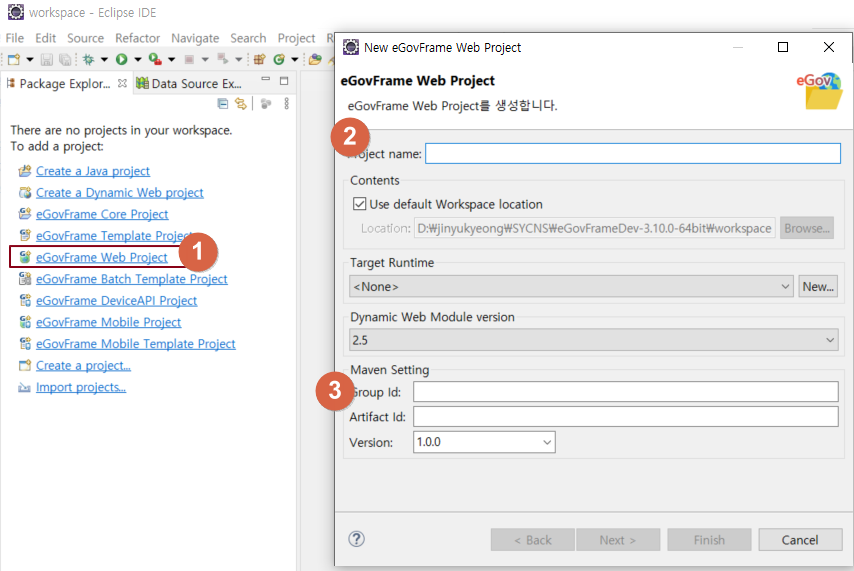Open the Project menu

[296, 38]
